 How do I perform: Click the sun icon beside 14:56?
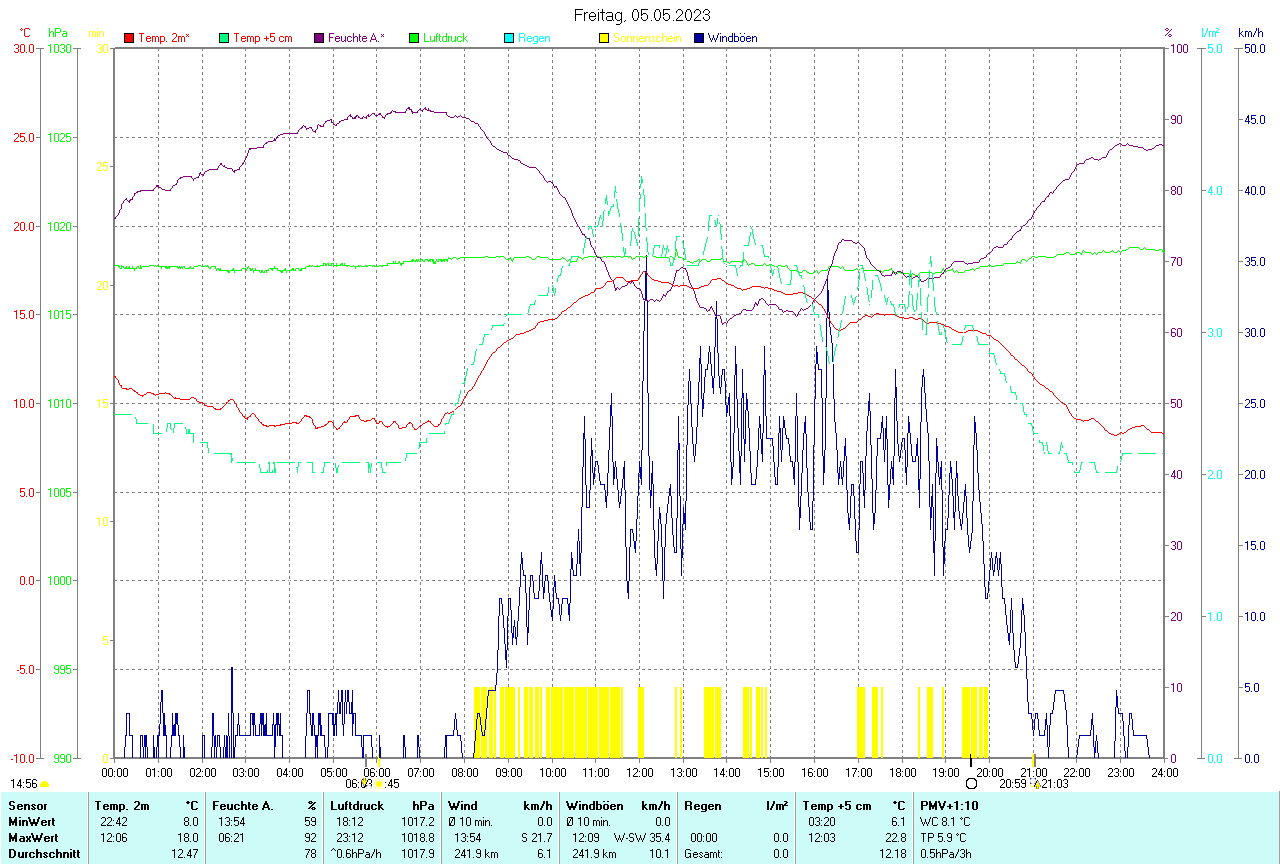[x=45, y=785]
